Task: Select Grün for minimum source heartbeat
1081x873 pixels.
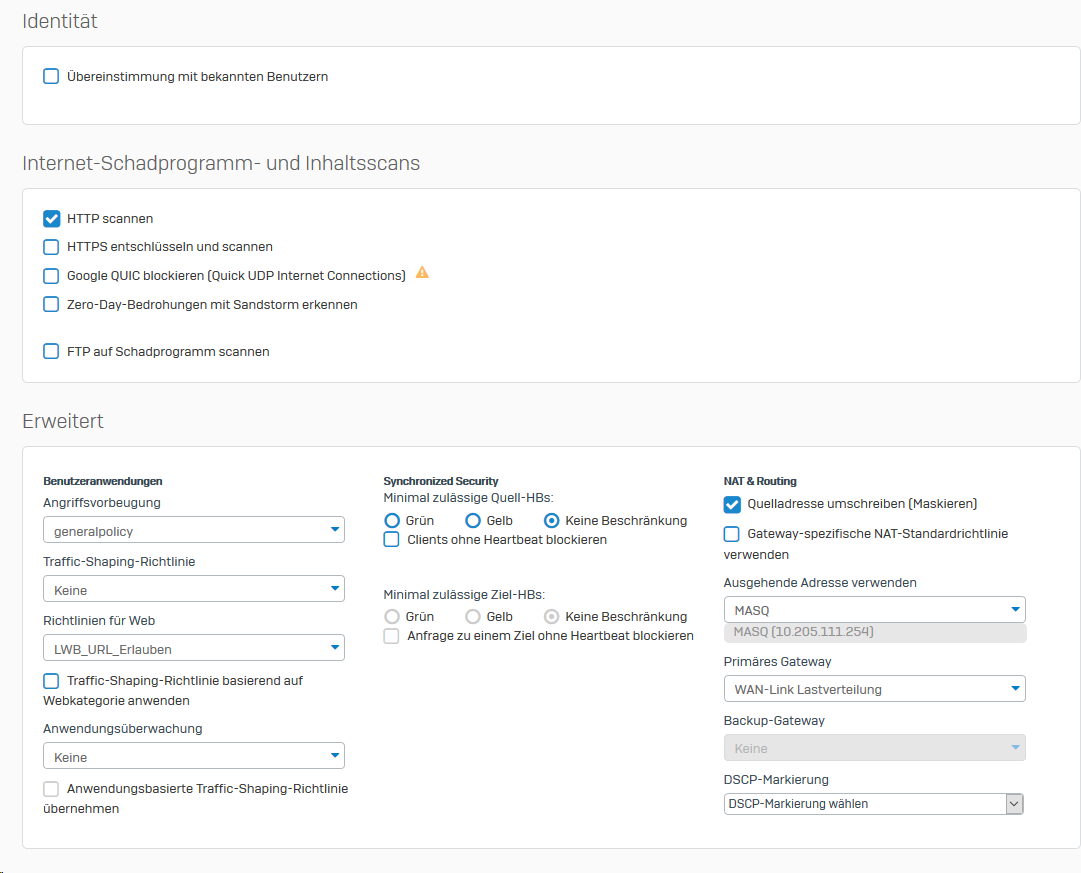Action: pos(392,520)
